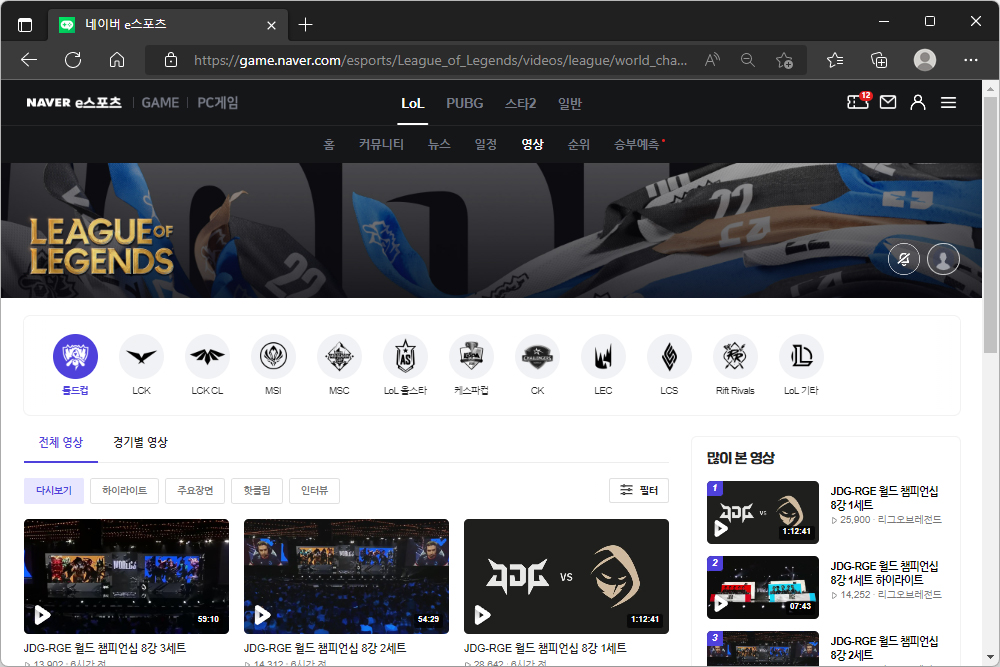This screenshot has width=1000, height=667.
Task: Switch to the 스타2 game tab
Action: coord(520,103)
